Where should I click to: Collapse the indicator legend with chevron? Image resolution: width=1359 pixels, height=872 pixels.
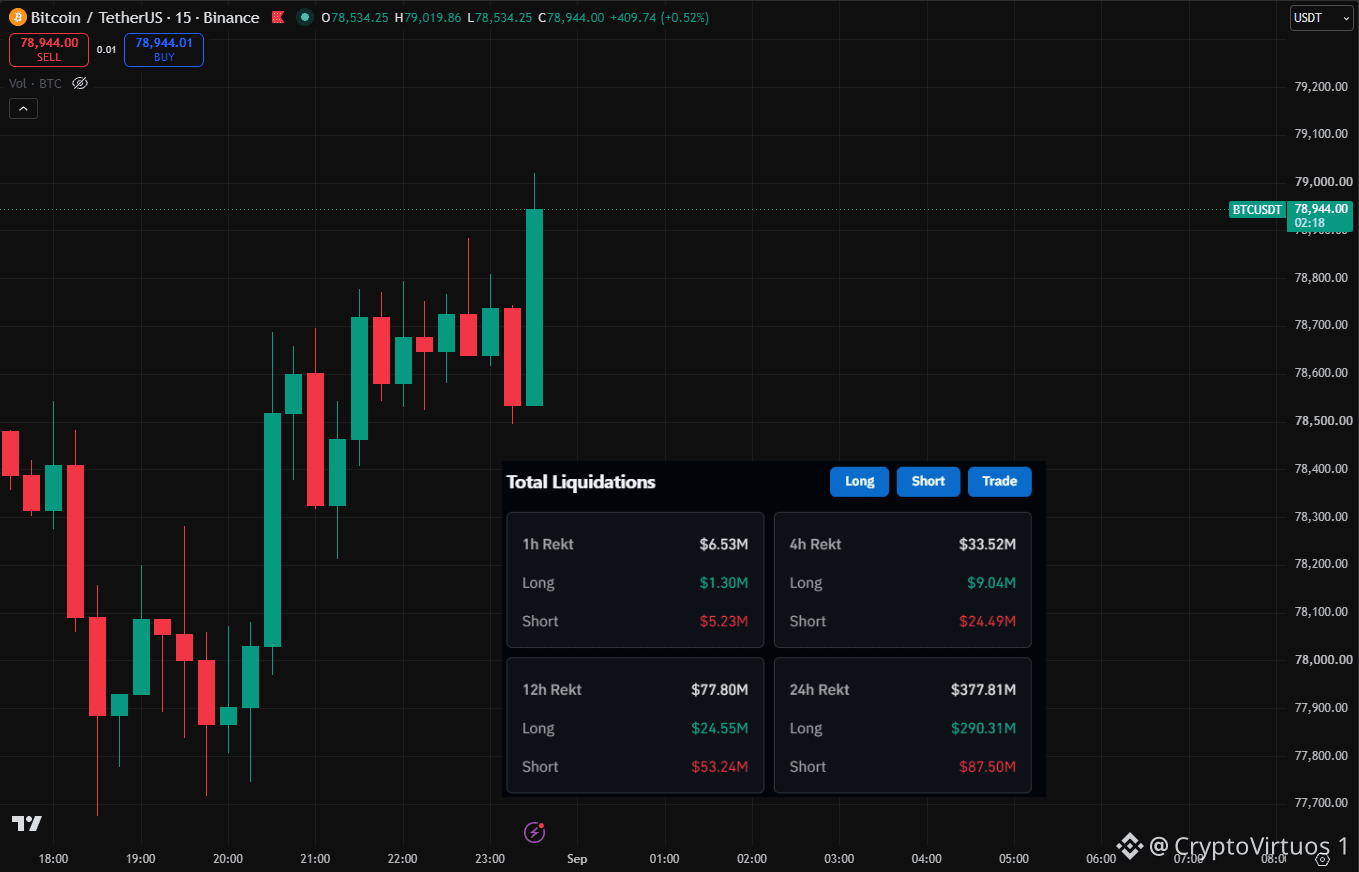[x=23, y=109]
